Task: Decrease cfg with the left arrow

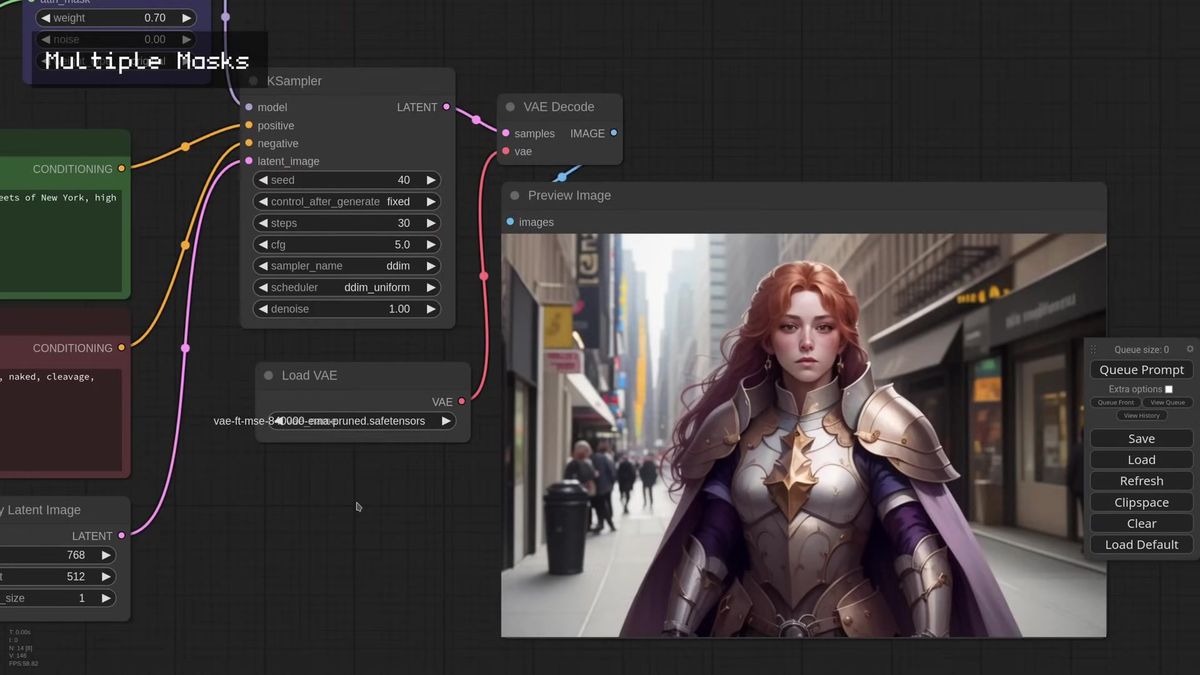Action: [x=262, y=245]
